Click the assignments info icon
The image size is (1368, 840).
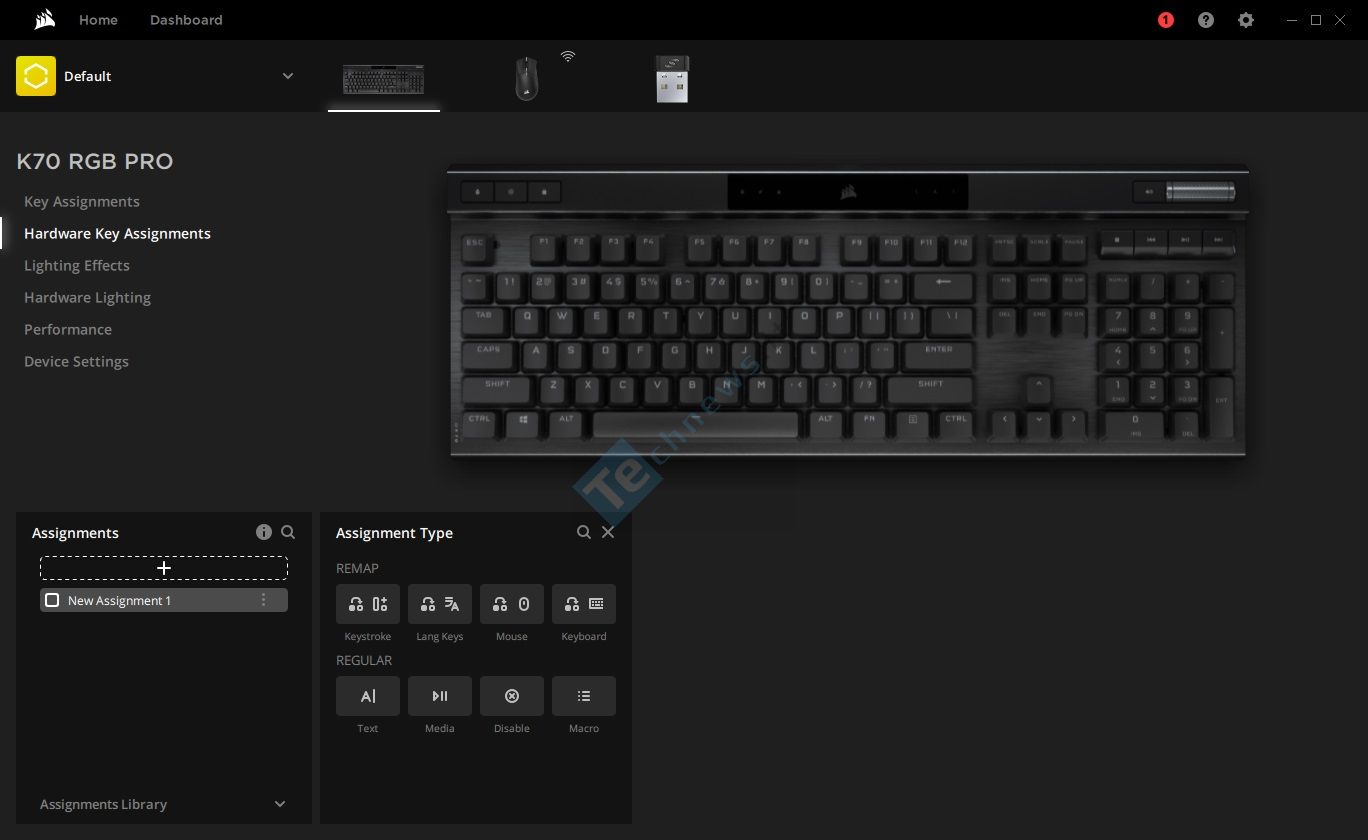tap(264, 532)
